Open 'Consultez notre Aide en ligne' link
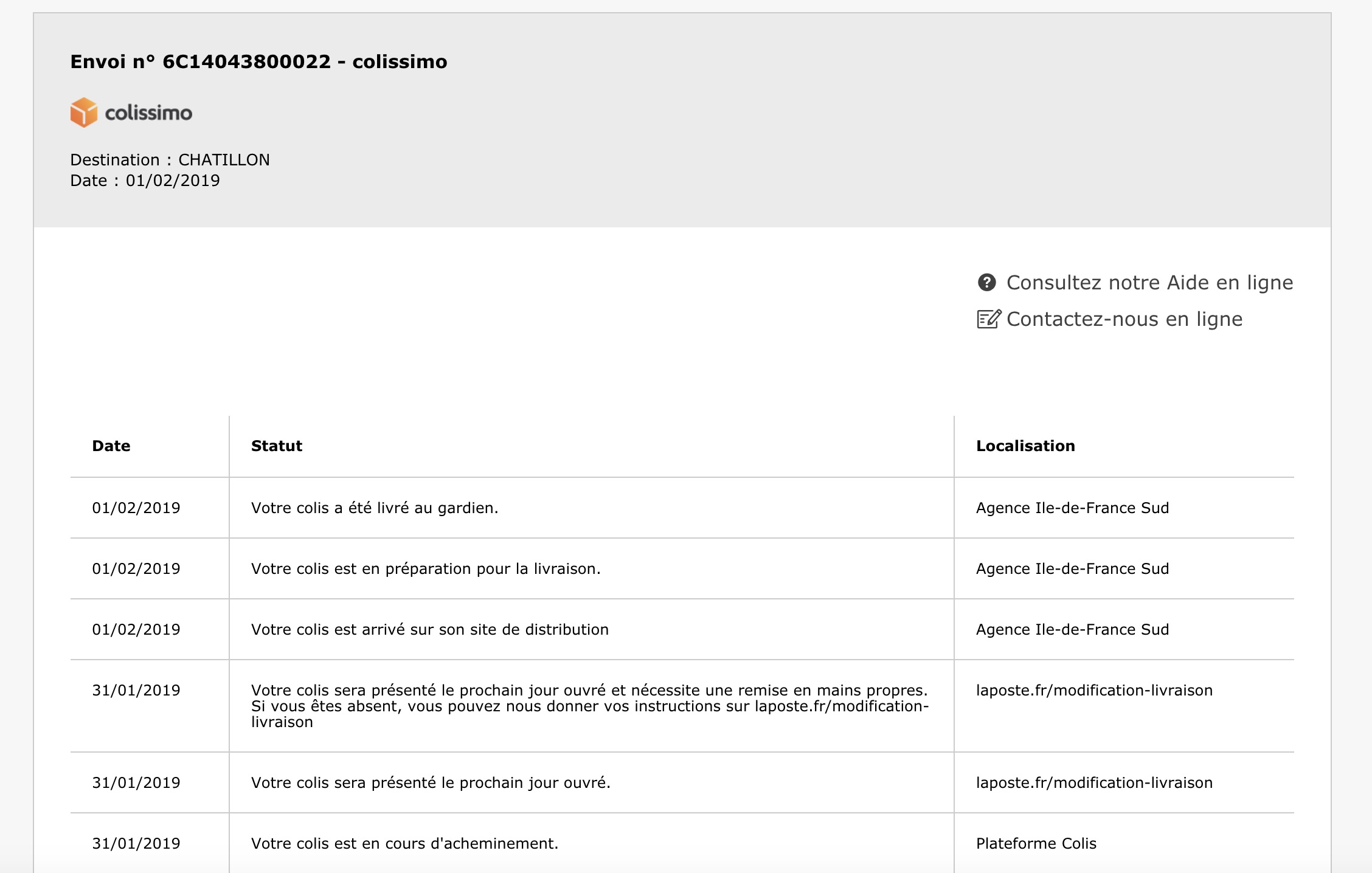 (1149, 283)
